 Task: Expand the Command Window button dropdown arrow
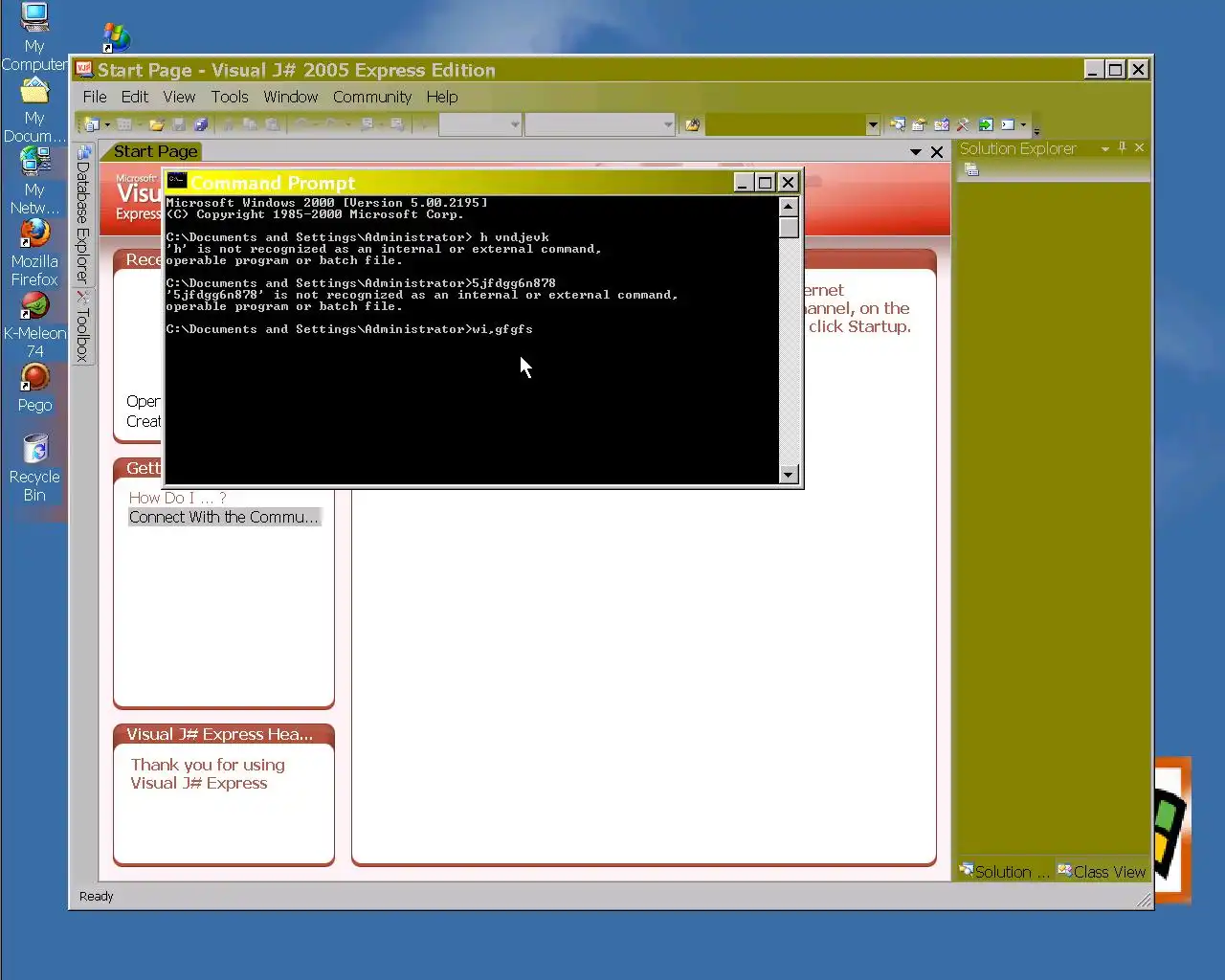click(1023, 124)
